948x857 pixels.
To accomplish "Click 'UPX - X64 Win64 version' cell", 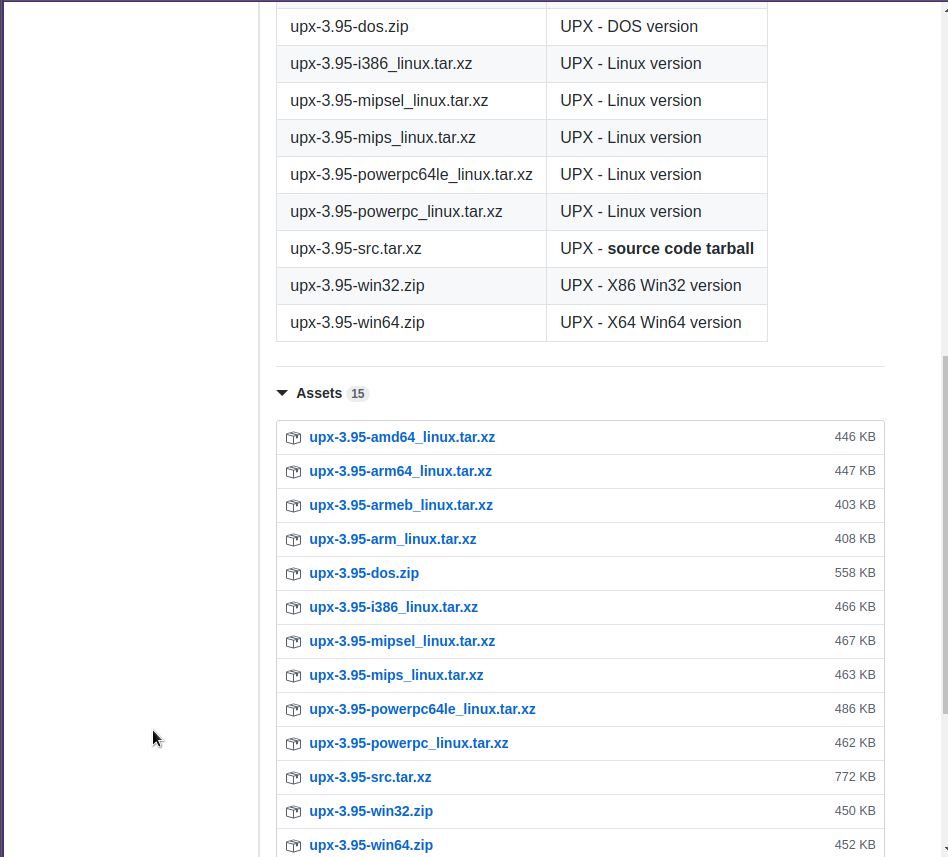I will tap(657, 322).
